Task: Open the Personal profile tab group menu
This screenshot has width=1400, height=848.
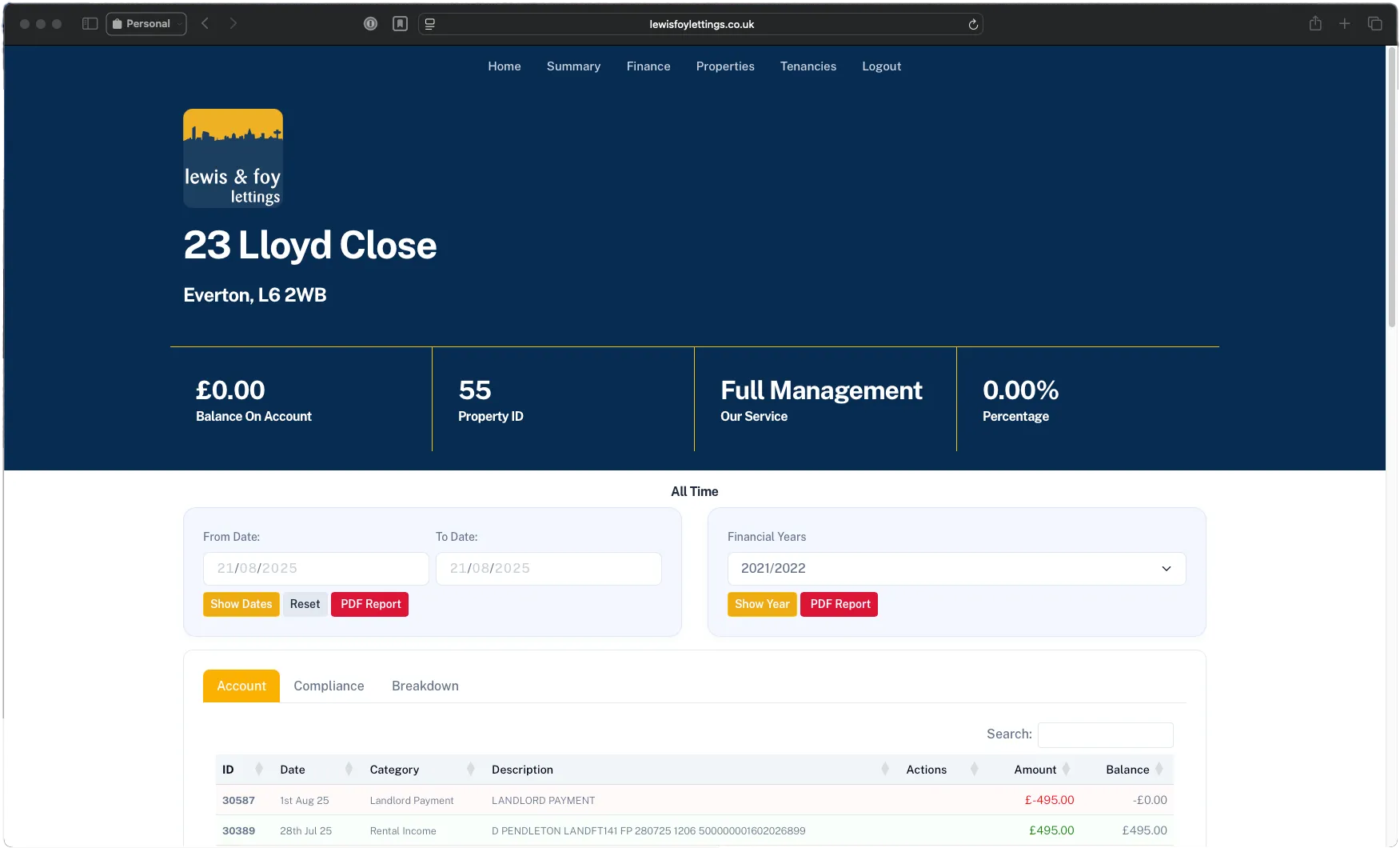Action: pos(146,23)
